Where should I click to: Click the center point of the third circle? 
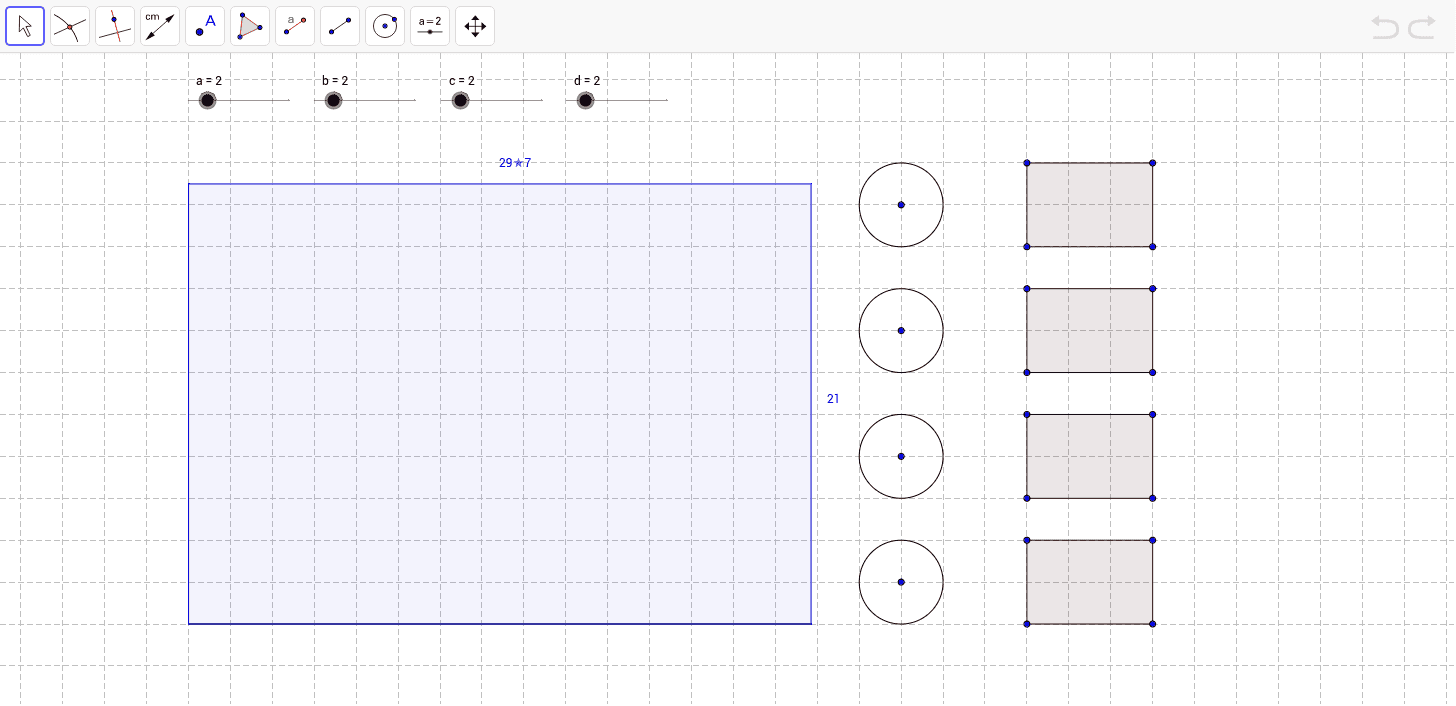pyautogui.click(x=901, y=456)
